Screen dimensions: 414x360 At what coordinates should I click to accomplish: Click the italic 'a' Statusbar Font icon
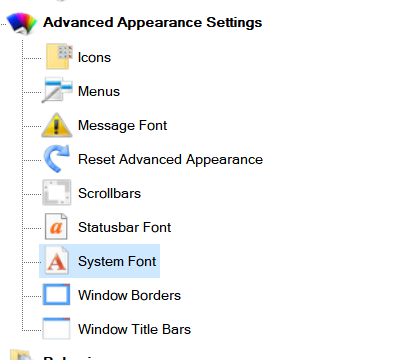pyautogui.click(x=56, y=227)
